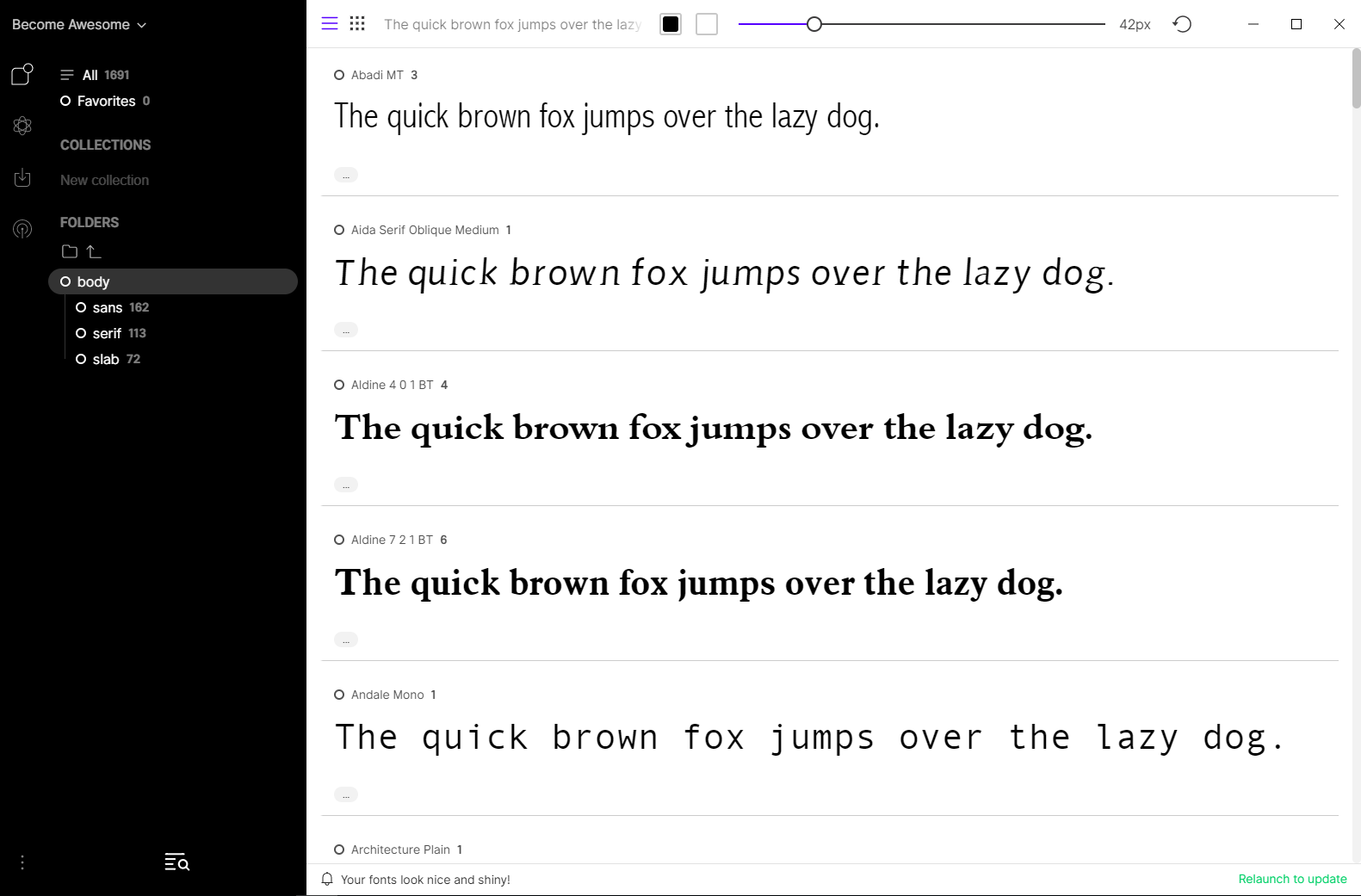Click the Architecture Plain font name

coord(400,850)
